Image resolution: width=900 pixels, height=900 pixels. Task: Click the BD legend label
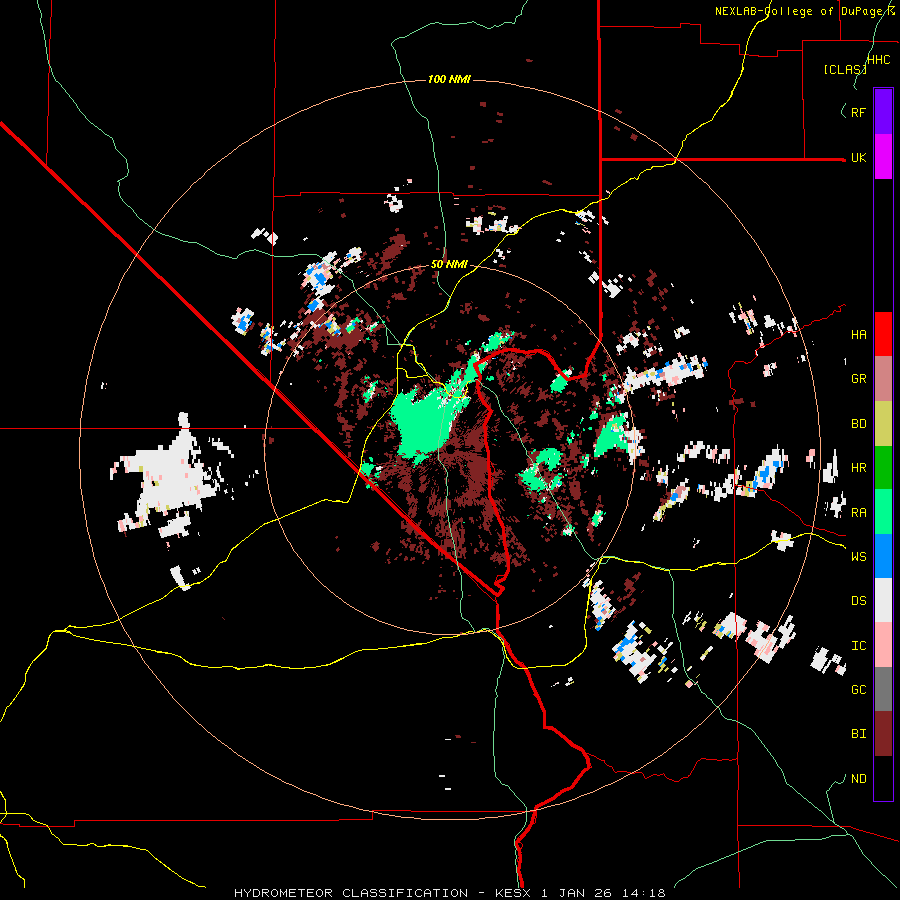pos(858,424)
